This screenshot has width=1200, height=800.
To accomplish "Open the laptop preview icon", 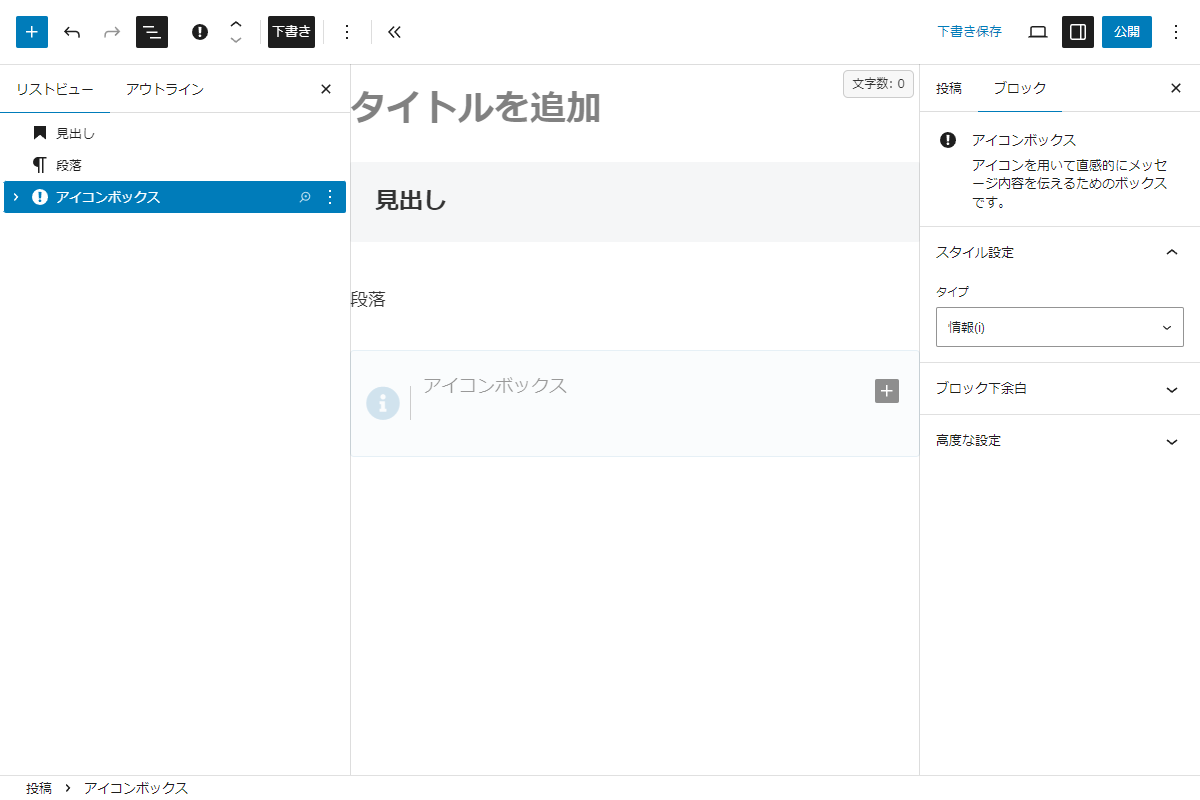I will [1038, 32].
